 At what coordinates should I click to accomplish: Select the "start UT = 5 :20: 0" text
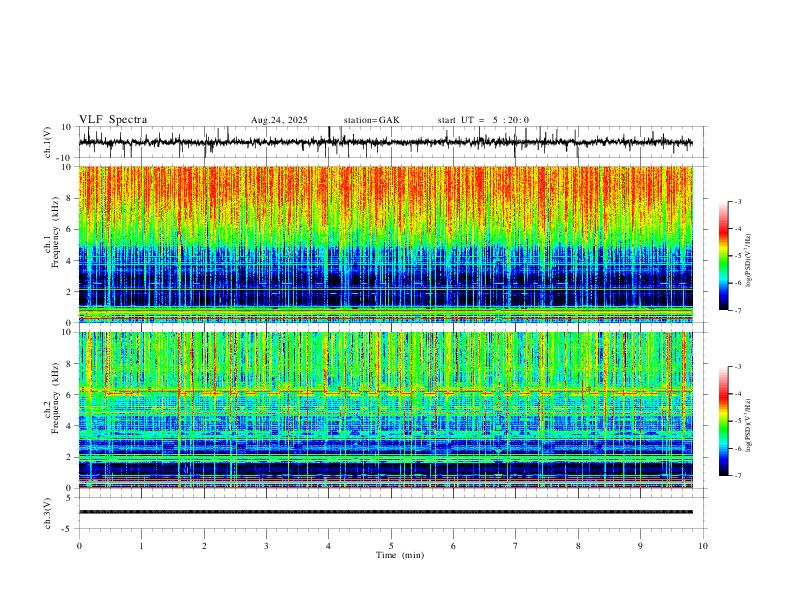[x=483, y=120]
